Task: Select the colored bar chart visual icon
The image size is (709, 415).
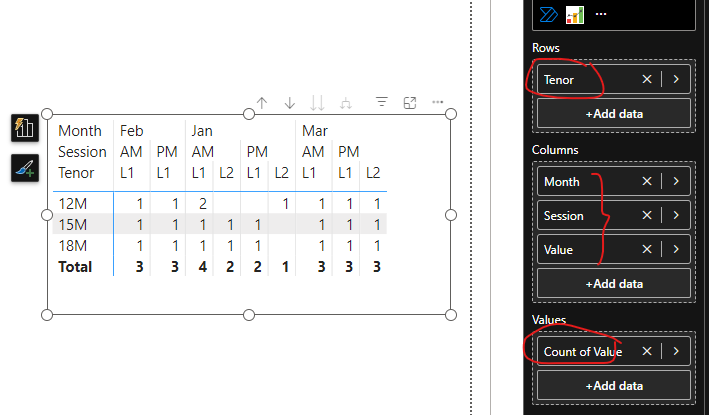Action: click(x=575, y=15)
